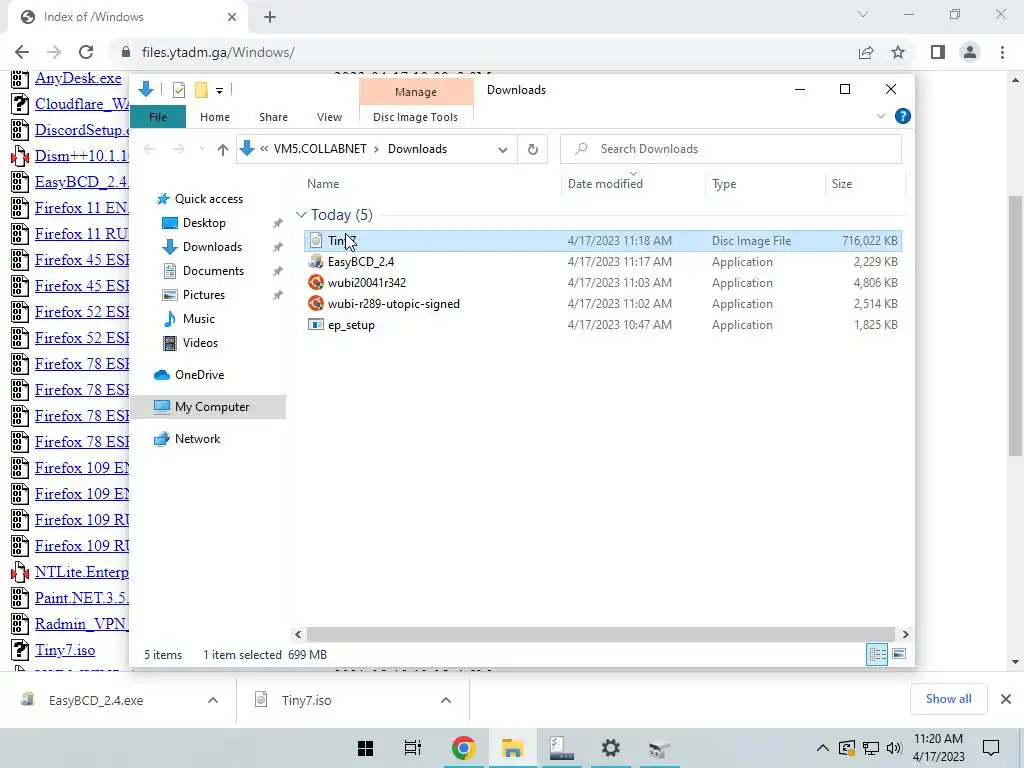Open the recent locations dropdown arrow
Viewport: 1024px width, 768px height.
pos(202,150)
